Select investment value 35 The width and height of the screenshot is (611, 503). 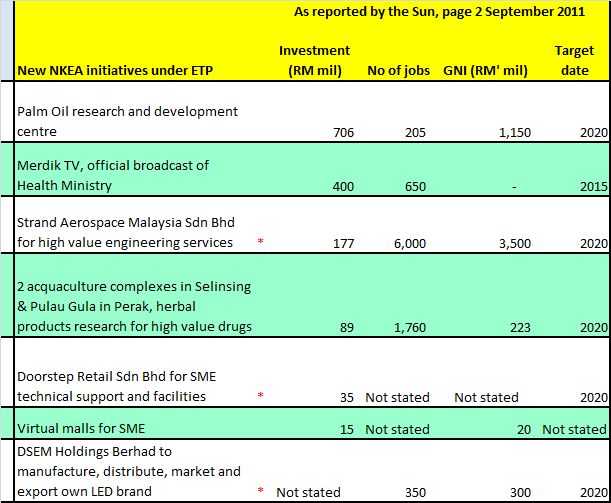pos(347,397)
